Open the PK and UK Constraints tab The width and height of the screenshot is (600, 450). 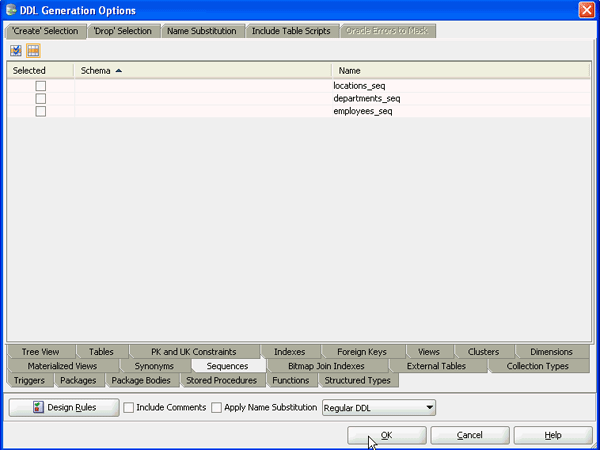coord(194,352)
